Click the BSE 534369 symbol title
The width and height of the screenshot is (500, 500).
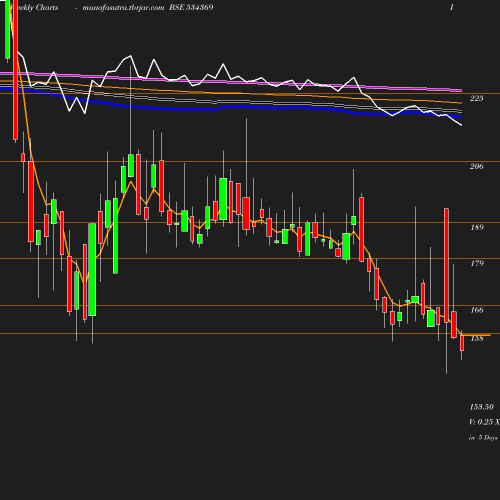(191, 7)
